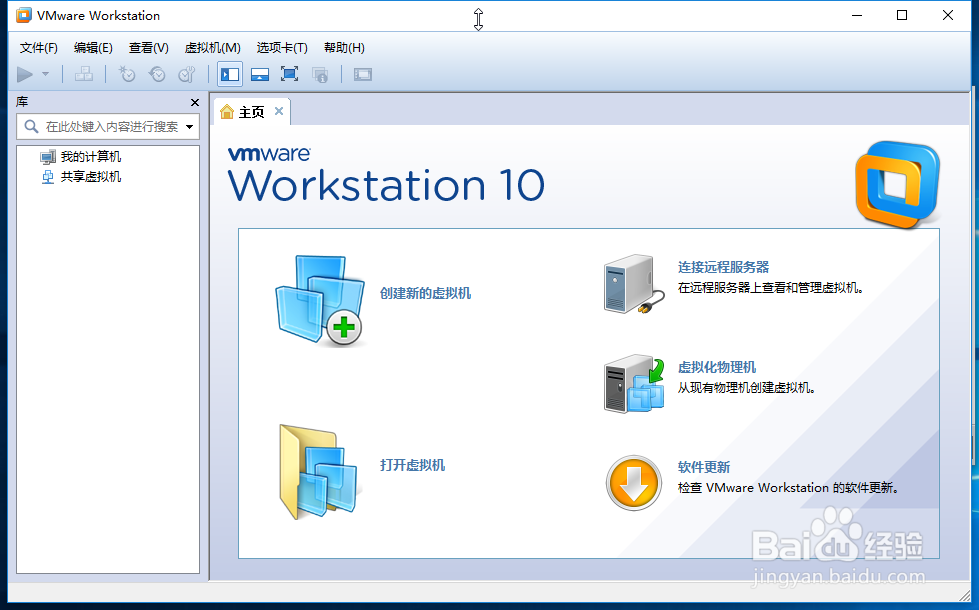979x610 pixels.
Task: Expand the library search dropdown arrow
Action: pos(190,127)
